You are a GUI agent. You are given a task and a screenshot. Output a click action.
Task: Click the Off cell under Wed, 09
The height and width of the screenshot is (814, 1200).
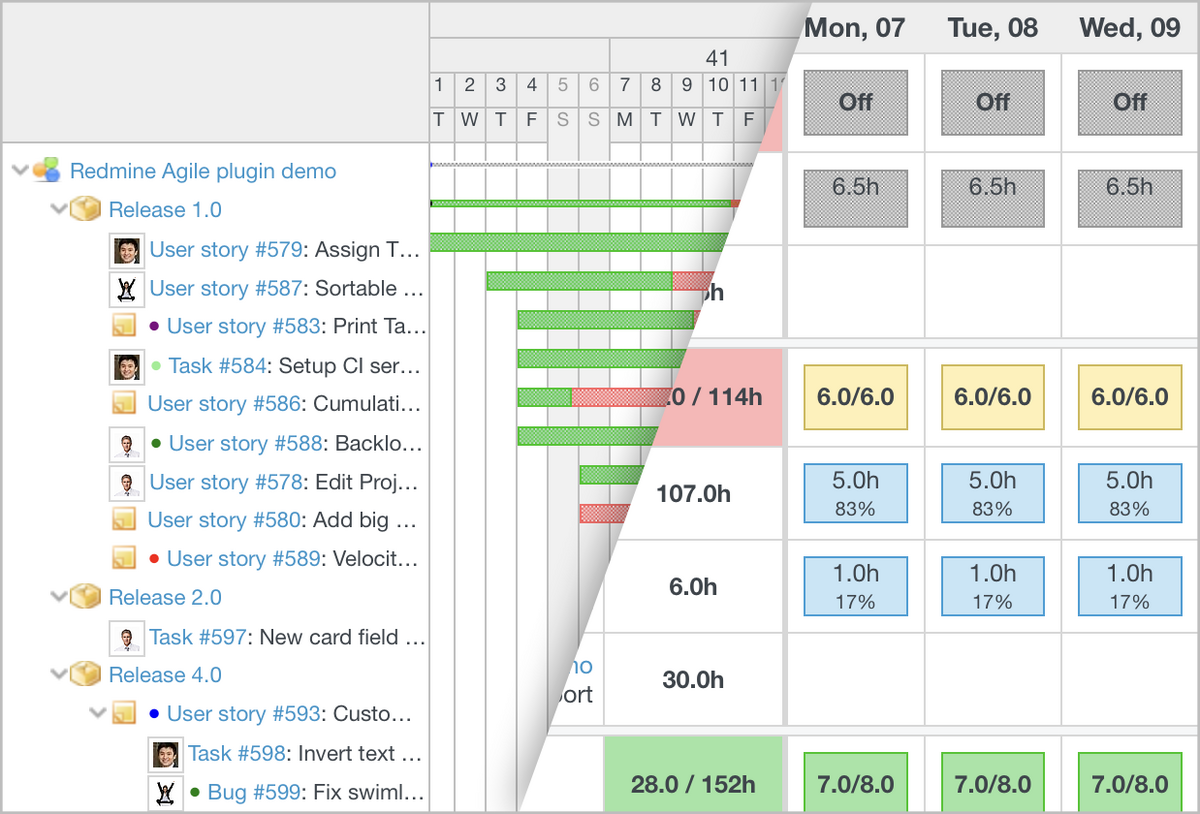click(x=1129, y=102)
